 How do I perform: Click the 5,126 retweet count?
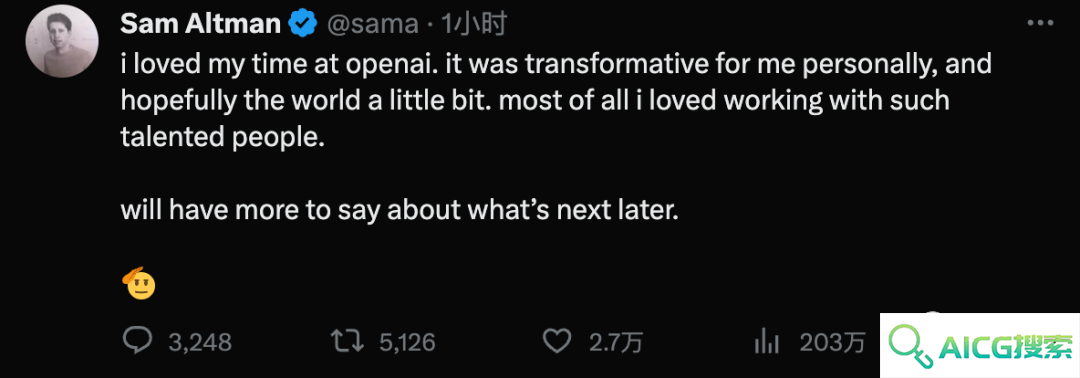point(408,342)
